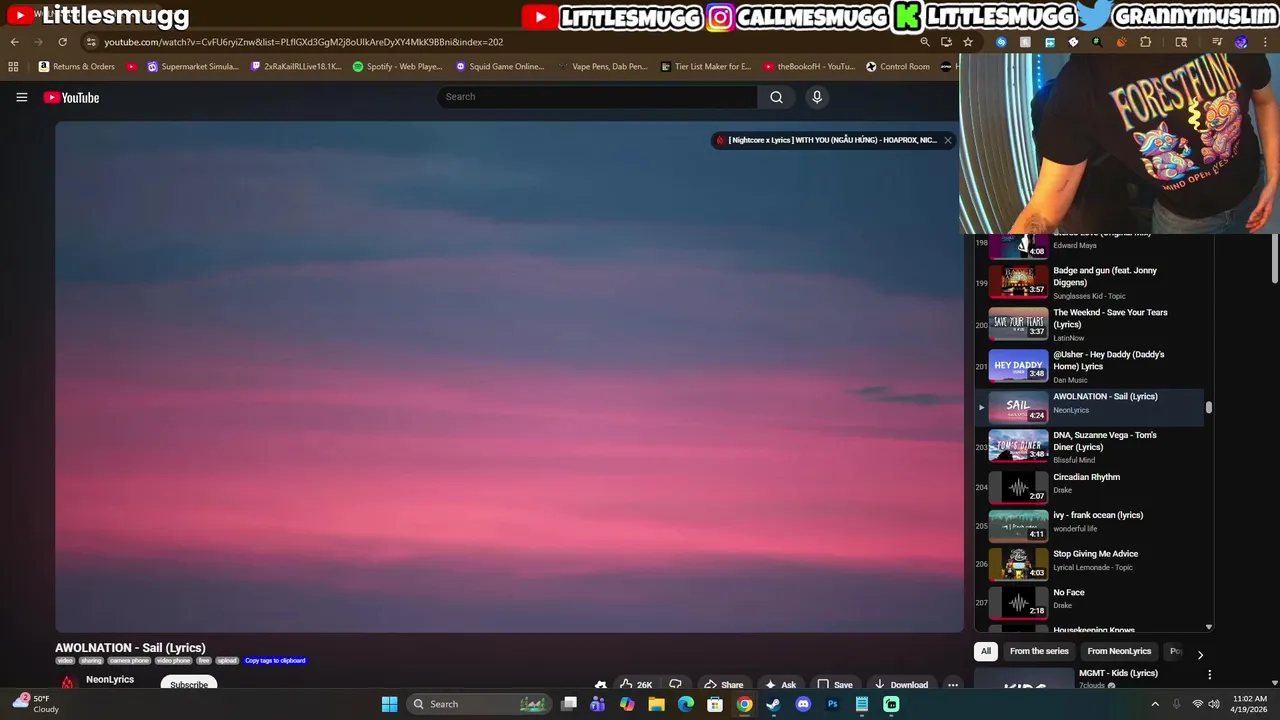This screenshot has width=1280, height=720.
Task: Open Squid Game Online bookmark
Action: 500,67
